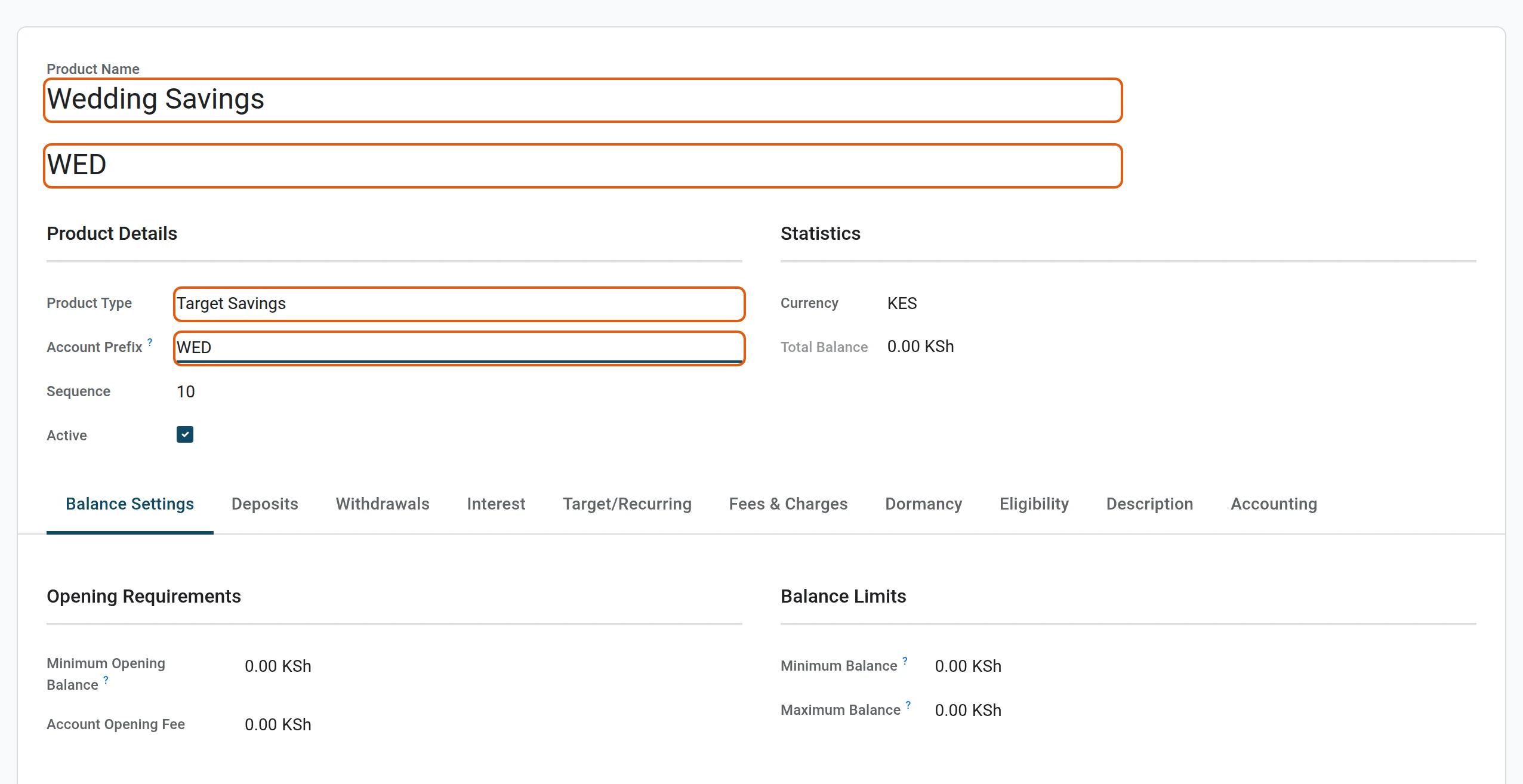Select the Eligibility tab

[1034, 504]
